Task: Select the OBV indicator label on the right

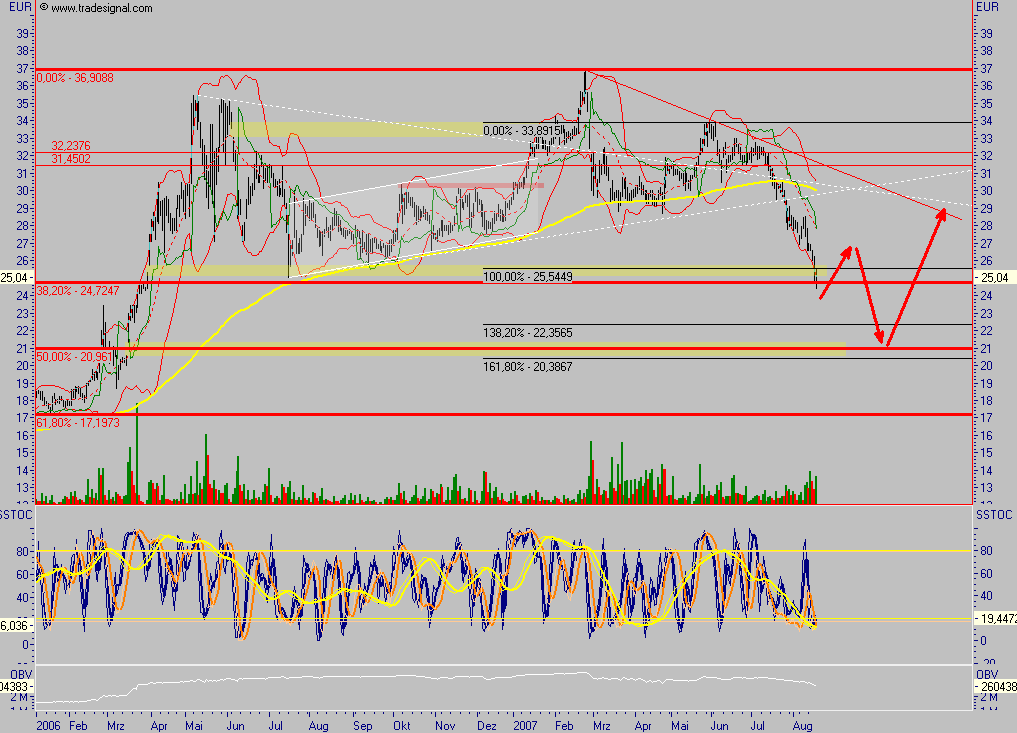Action: point(988,673)
